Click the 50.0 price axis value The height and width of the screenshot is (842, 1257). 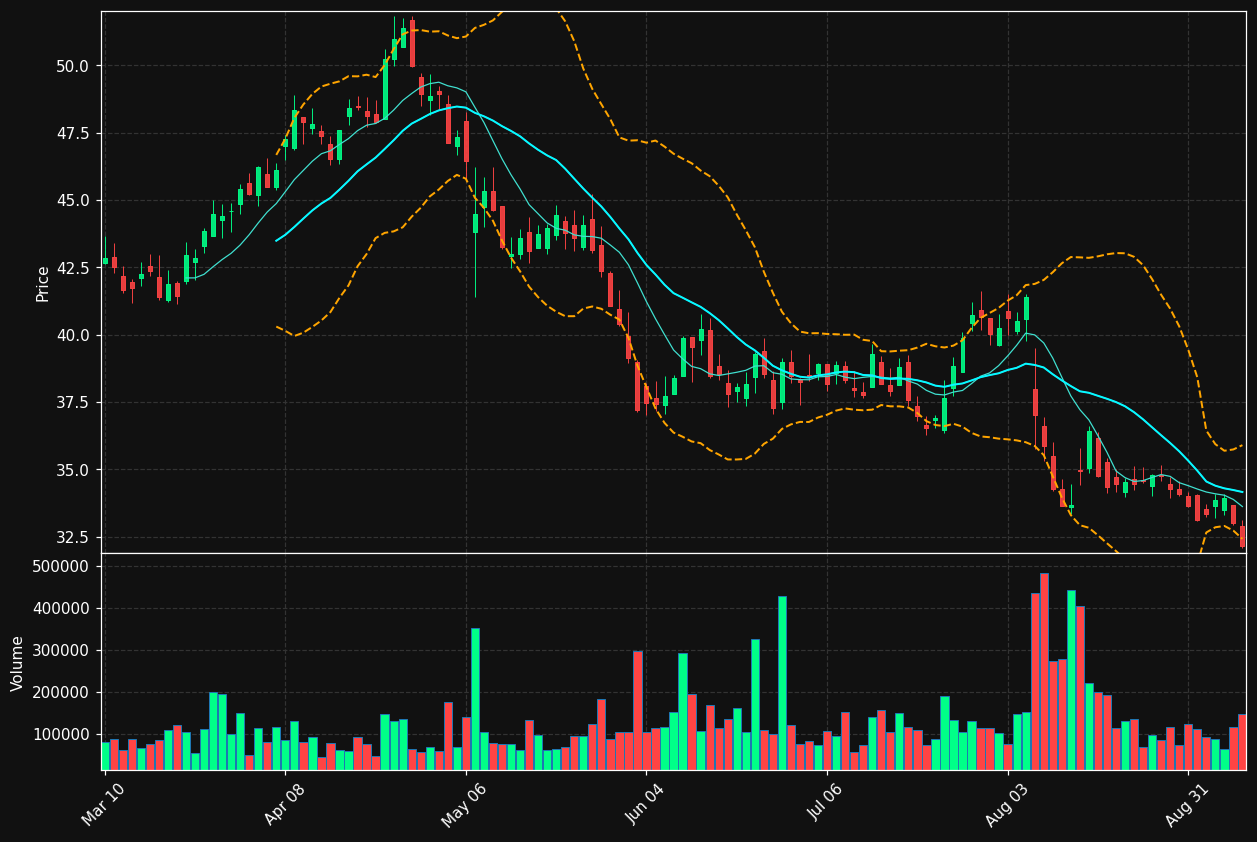click(73, 66)
